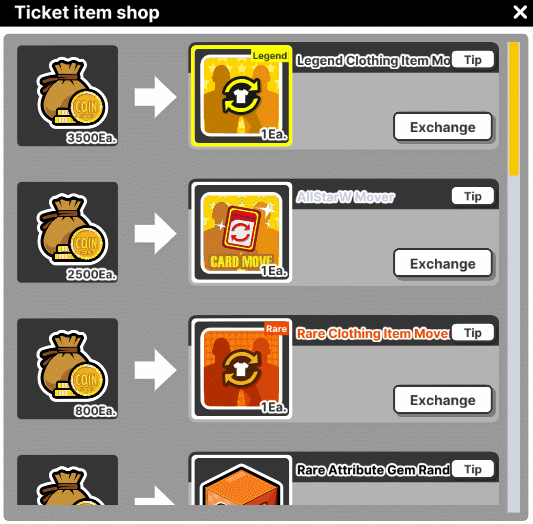Select the Legend Clothing Item Mover icon

241,95
